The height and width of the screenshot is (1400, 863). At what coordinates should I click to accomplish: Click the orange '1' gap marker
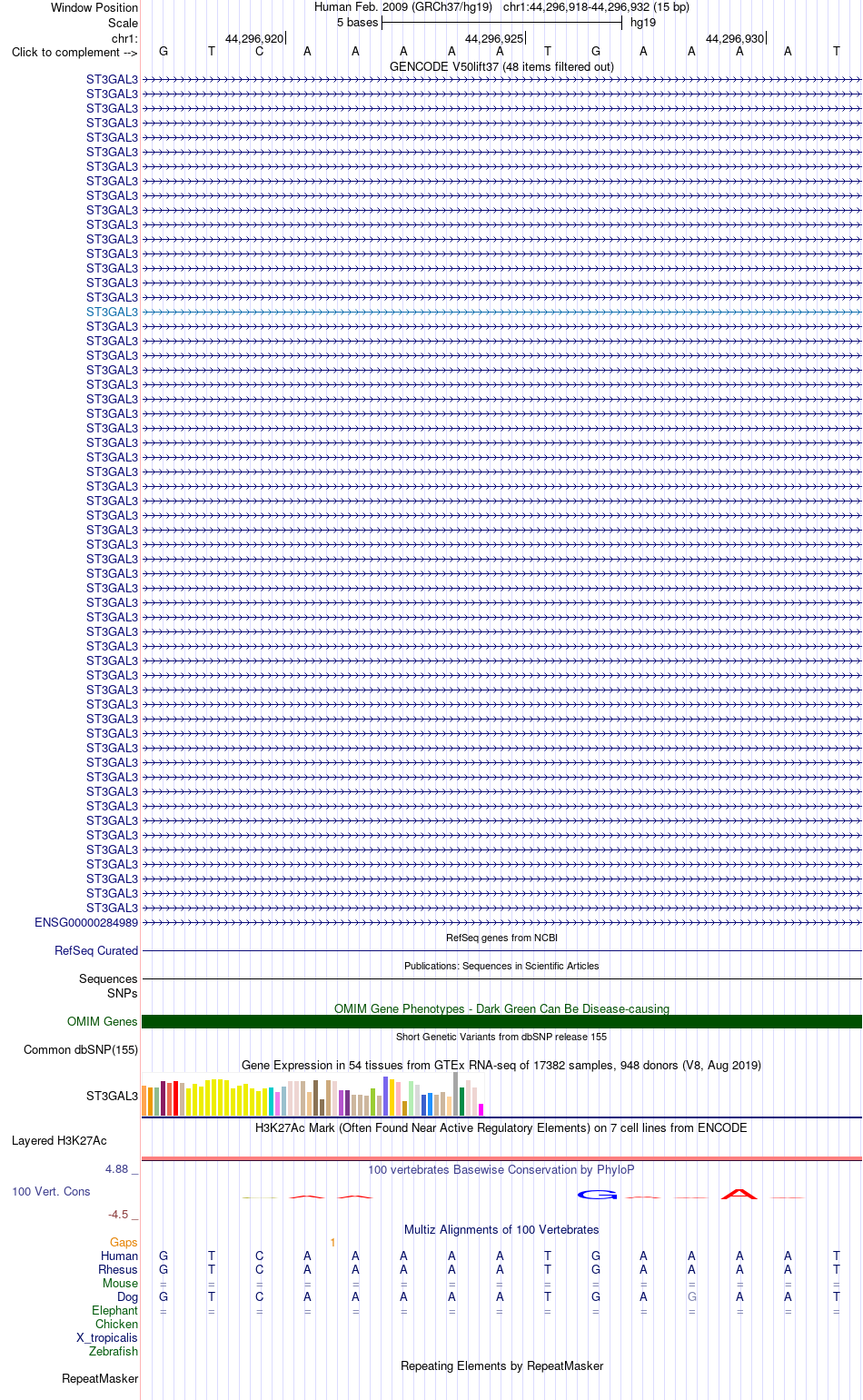tap(332, 1242)
